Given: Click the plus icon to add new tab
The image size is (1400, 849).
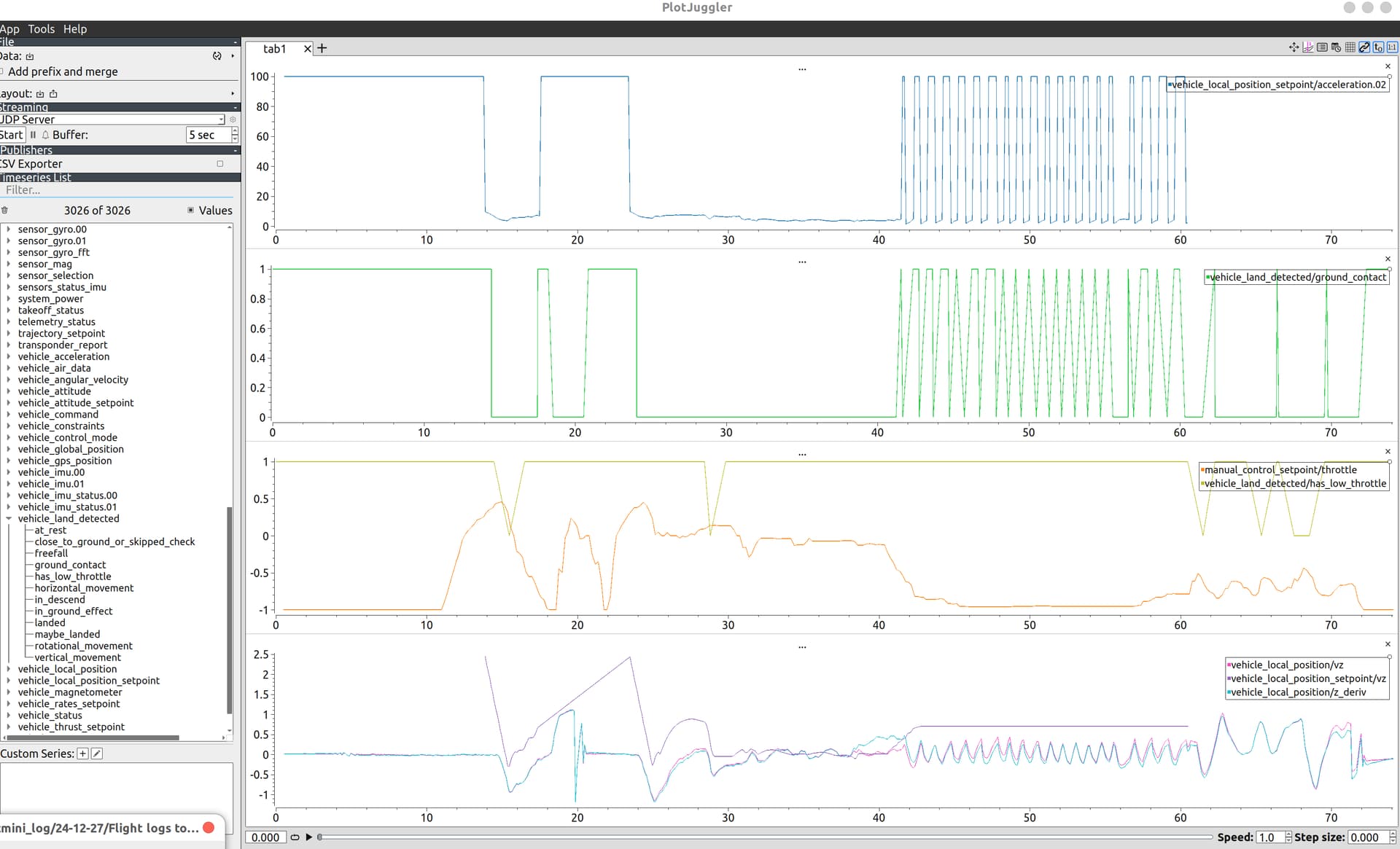Looking at the screenshot, I should coord(322,48).
